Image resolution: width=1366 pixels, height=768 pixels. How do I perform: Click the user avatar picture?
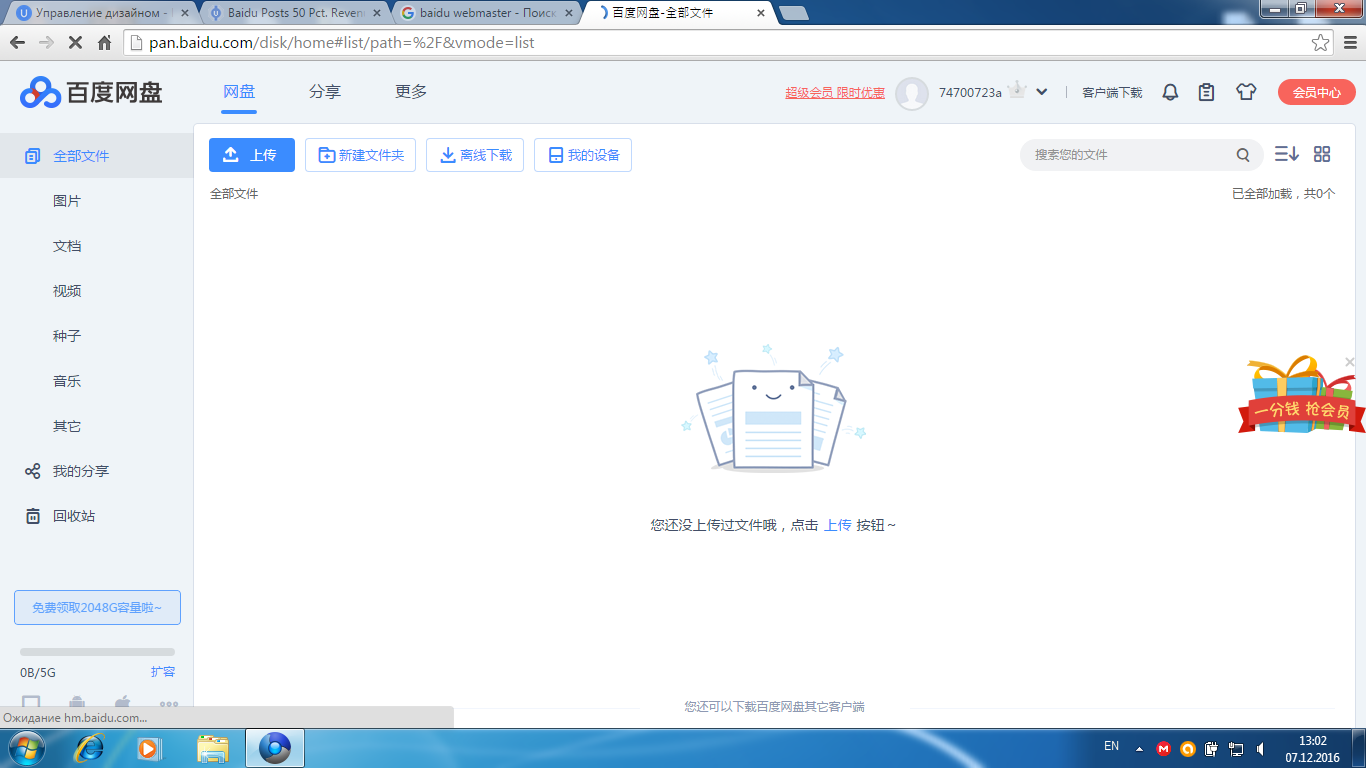[x=912, y=93]
